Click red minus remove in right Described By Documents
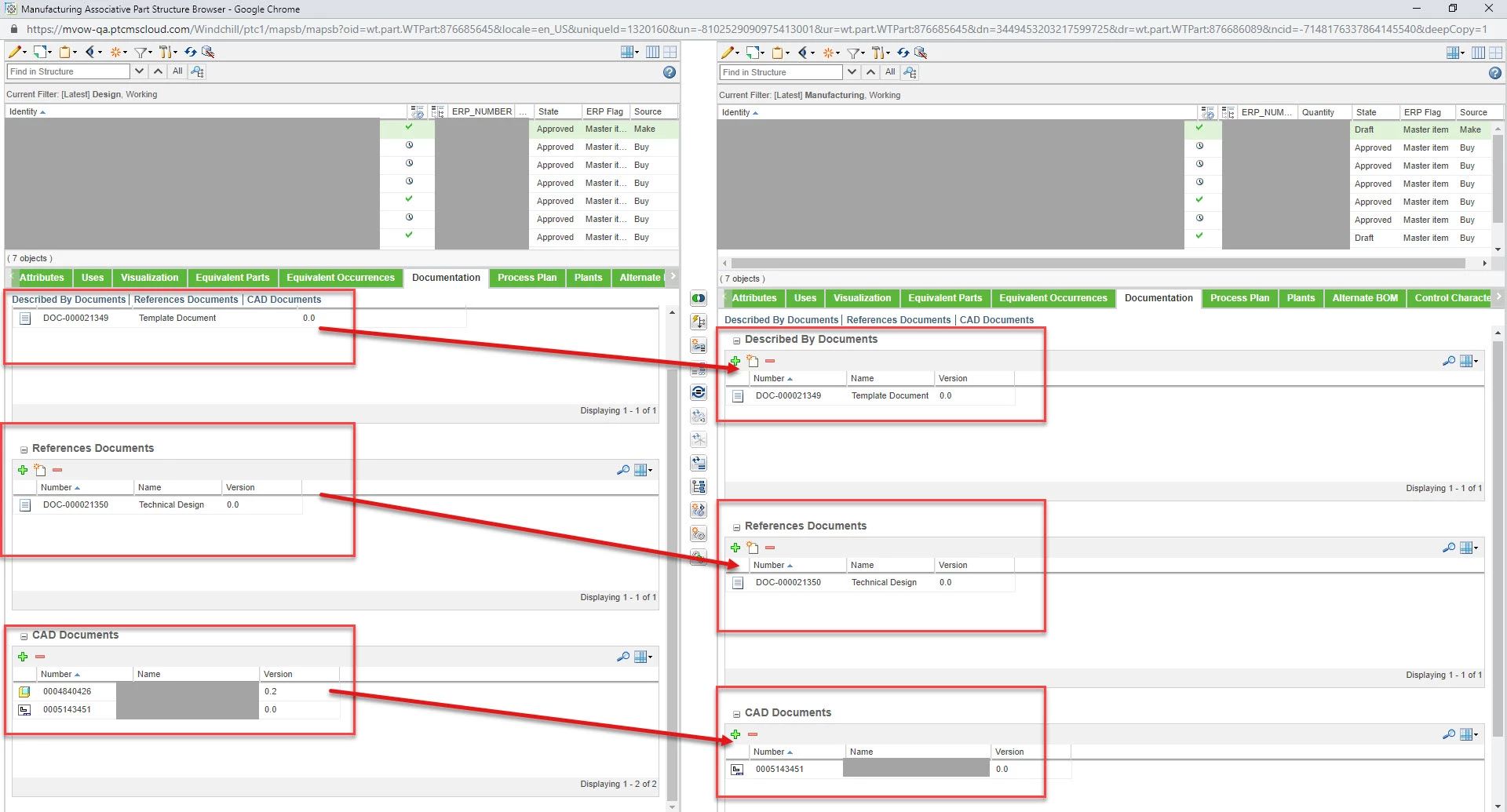 click(770, 361)
